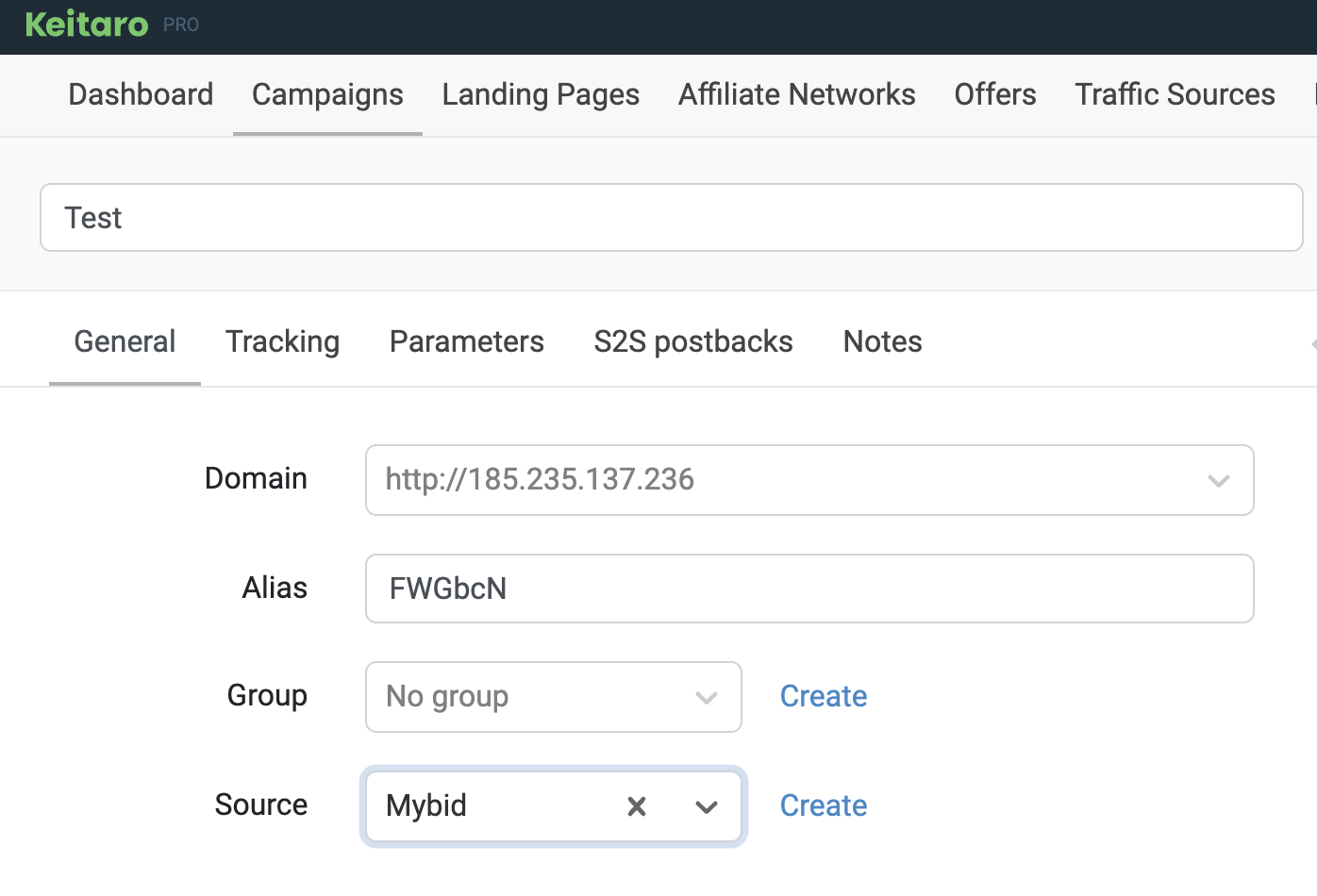Open the Notes tab

[882, 341]
